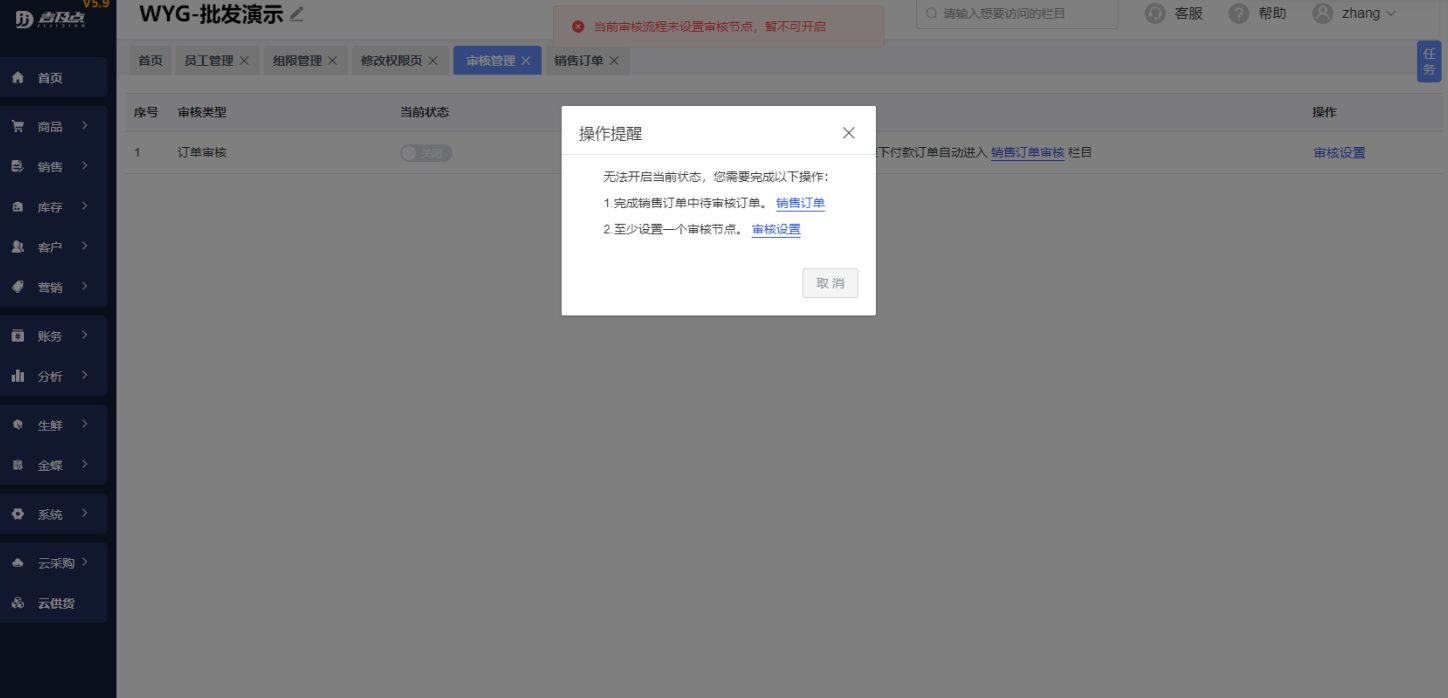Open 审核设置 link in dialog
This screenshot has height=698, width=1448.
[x=776, y=229]
